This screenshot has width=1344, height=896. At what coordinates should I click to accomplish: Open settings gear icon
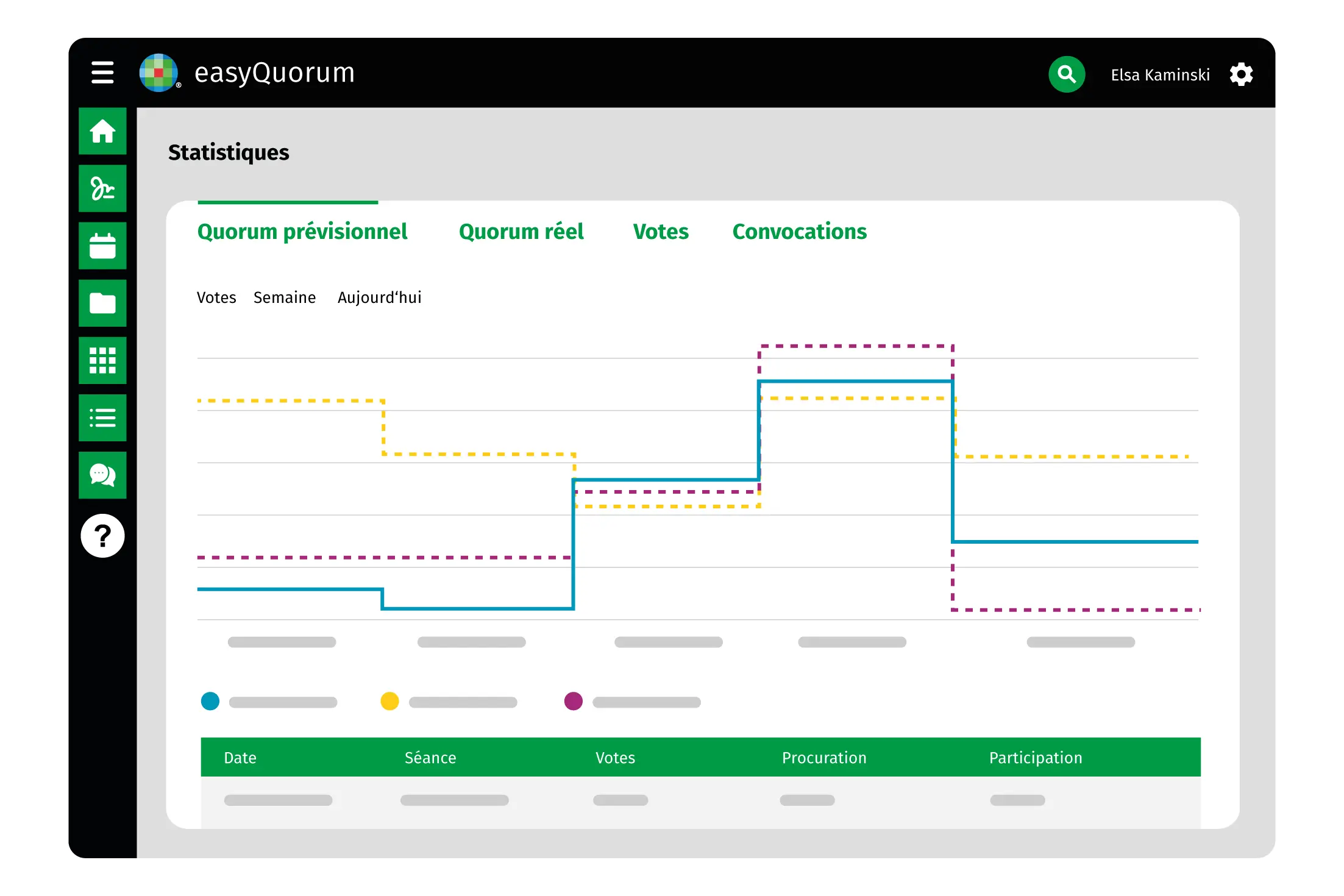tap(1240, 74)
